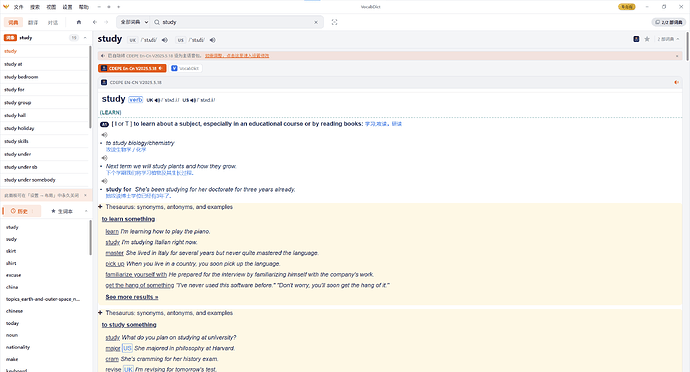Play the orange speaker on the CDEPE header

(x=676, y=82)
